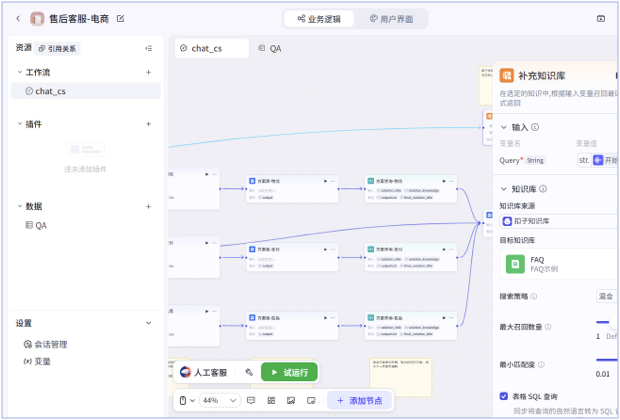Switch to 业务逻辑 view

click(x=317, y=19)
